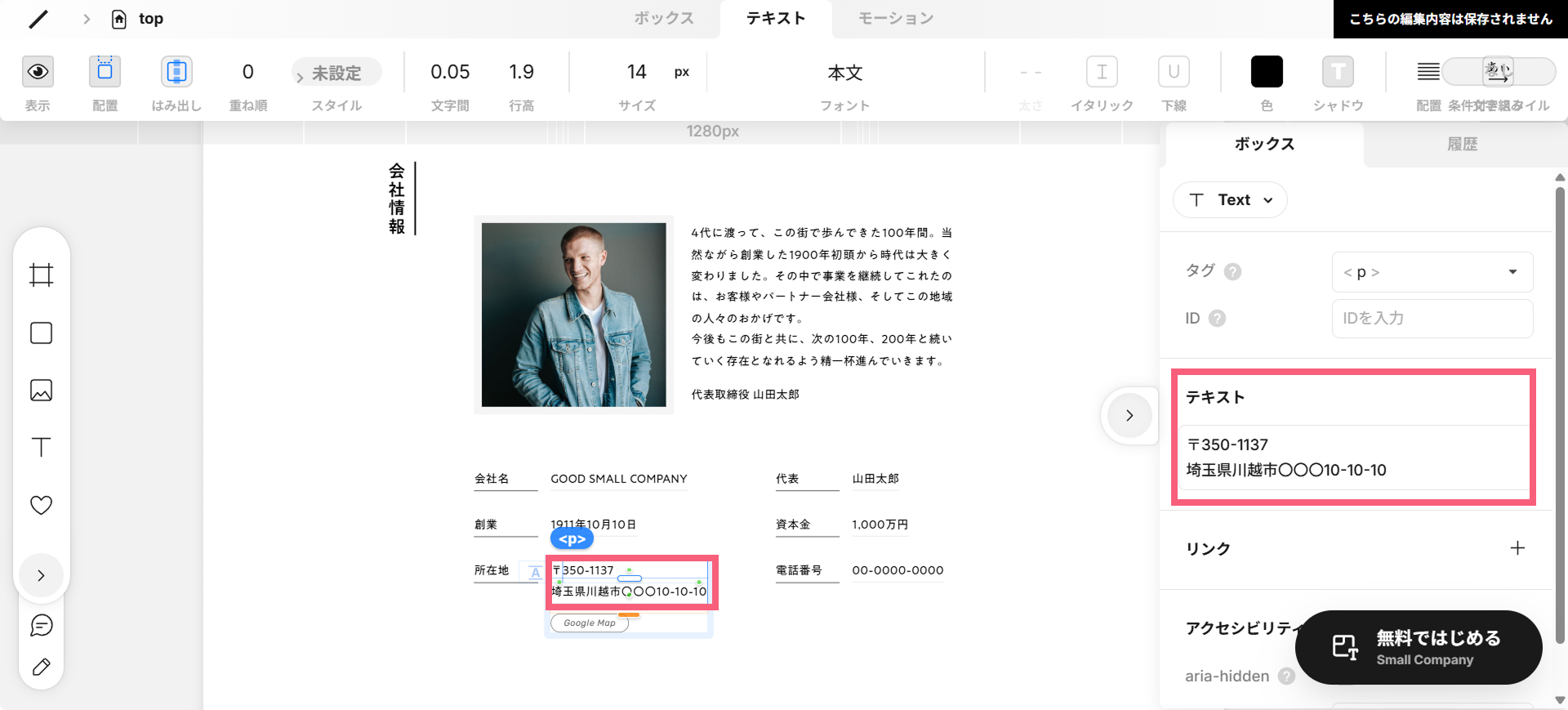This screenshot has height=710, width=1568.
Task: Select the text tool in left sidebar
Action: click(x=41, y=447)
